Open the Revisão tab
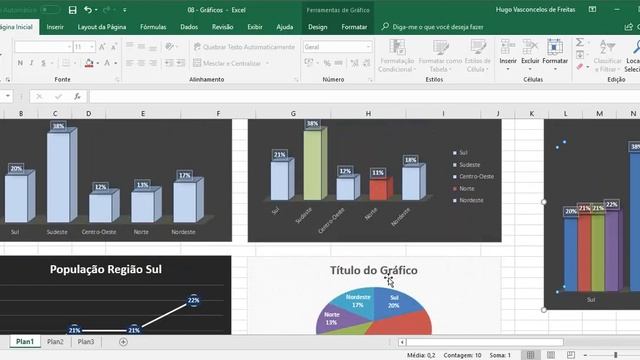This screenshot has height=360, width=640. tap(222, 27)
